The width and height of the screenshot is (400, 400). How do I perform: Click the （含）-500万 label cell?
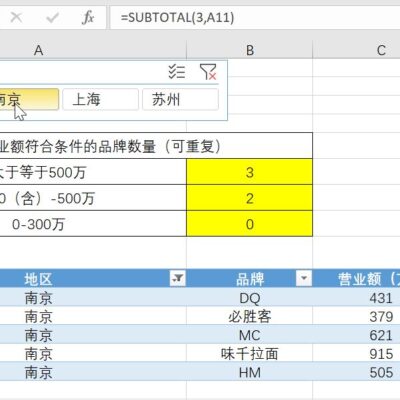pos(93,198)
